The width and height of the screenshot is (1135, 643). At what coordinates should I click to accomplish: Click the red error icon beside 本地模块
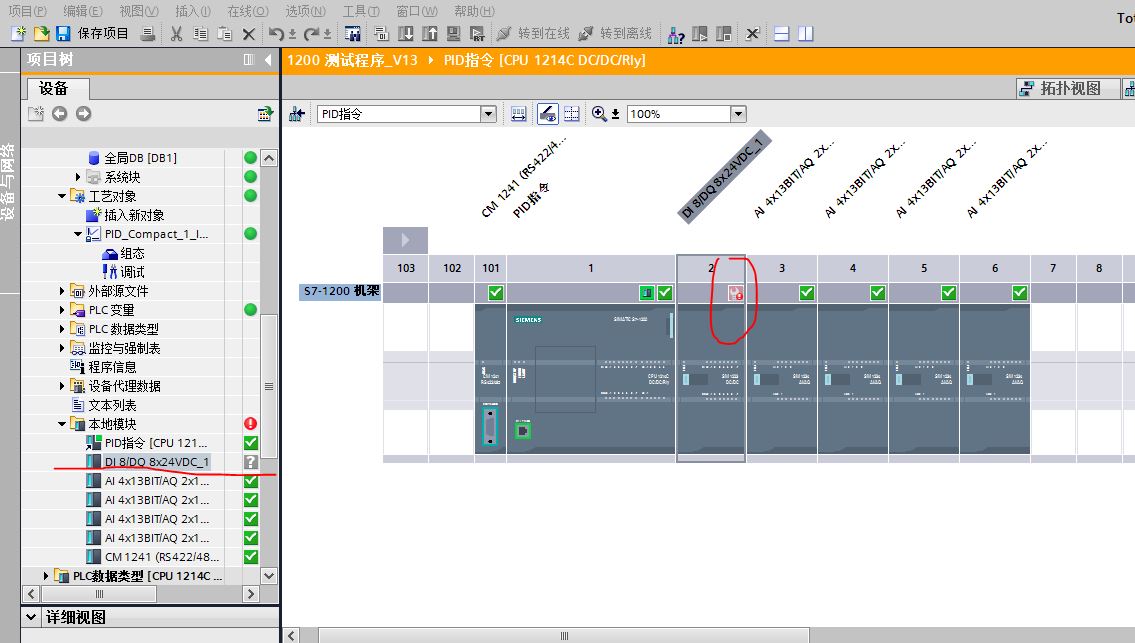point(250,424)
